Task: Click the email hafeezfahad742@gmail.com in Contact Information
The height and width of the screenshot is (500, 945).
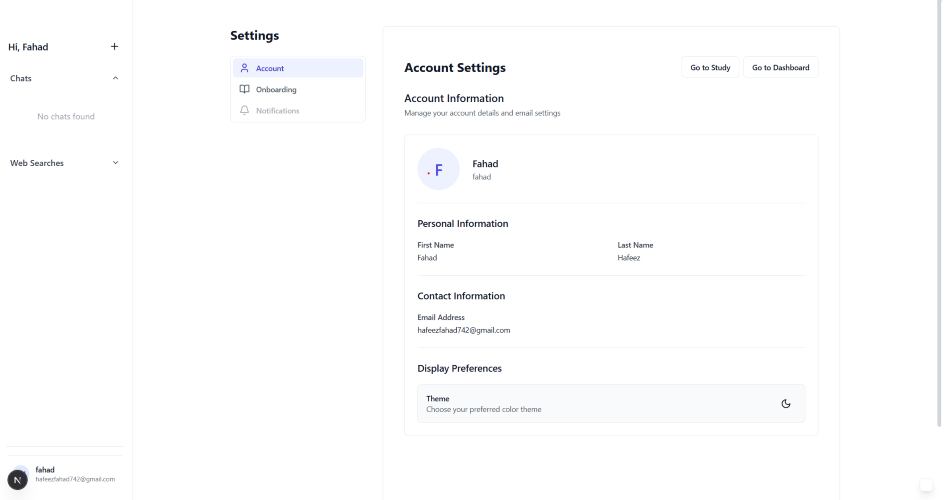Action: point(463,330)
